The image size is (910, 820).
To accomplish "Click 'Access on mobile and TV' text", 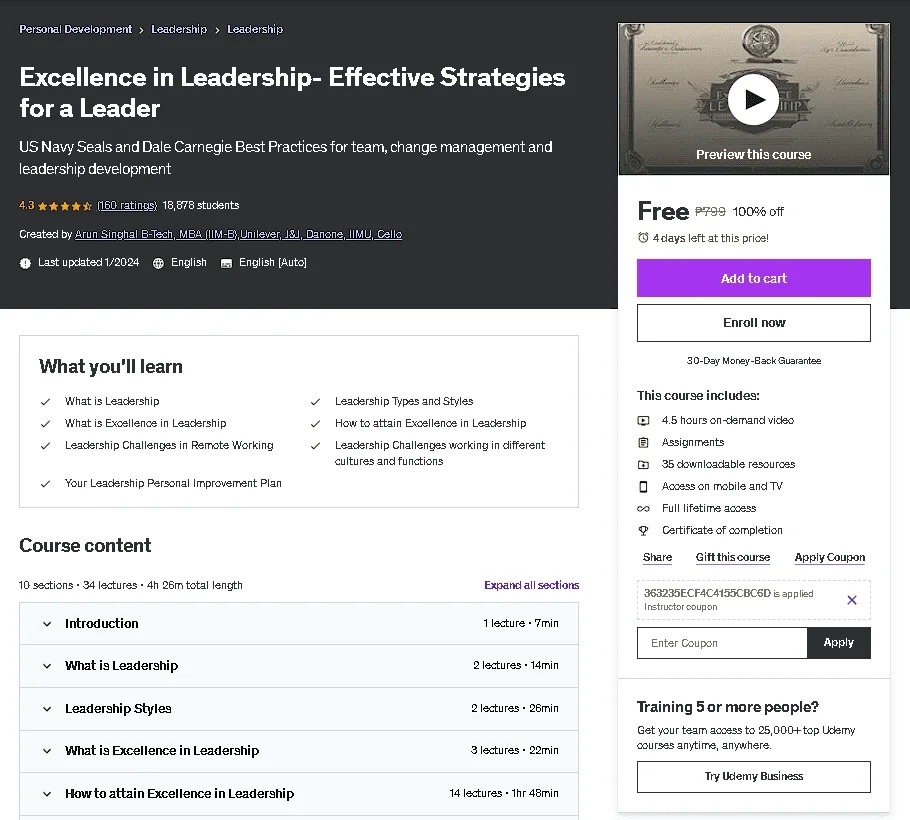I will tap(722, 486).
